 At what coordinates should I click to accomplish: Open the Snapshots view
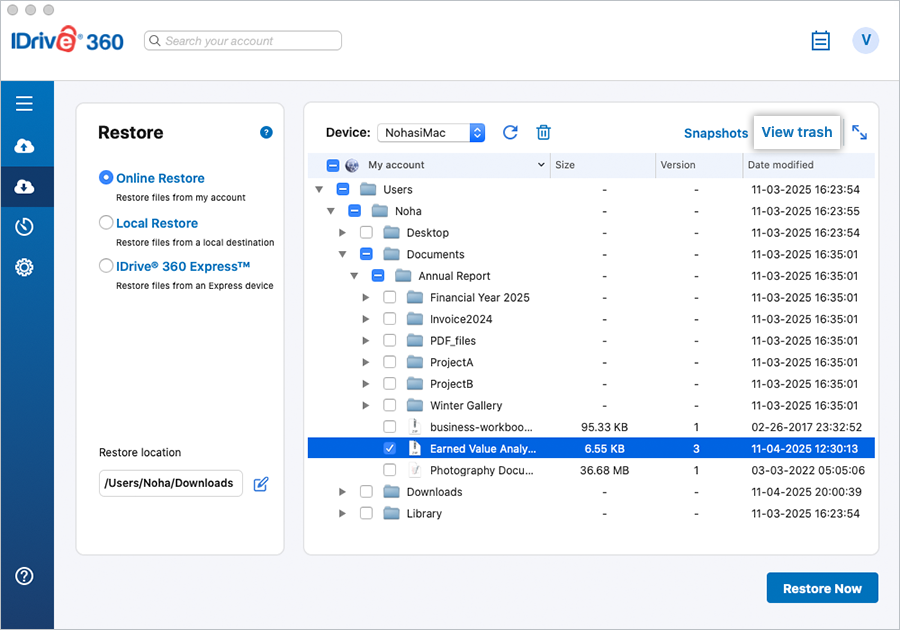[x=715, y=133]
